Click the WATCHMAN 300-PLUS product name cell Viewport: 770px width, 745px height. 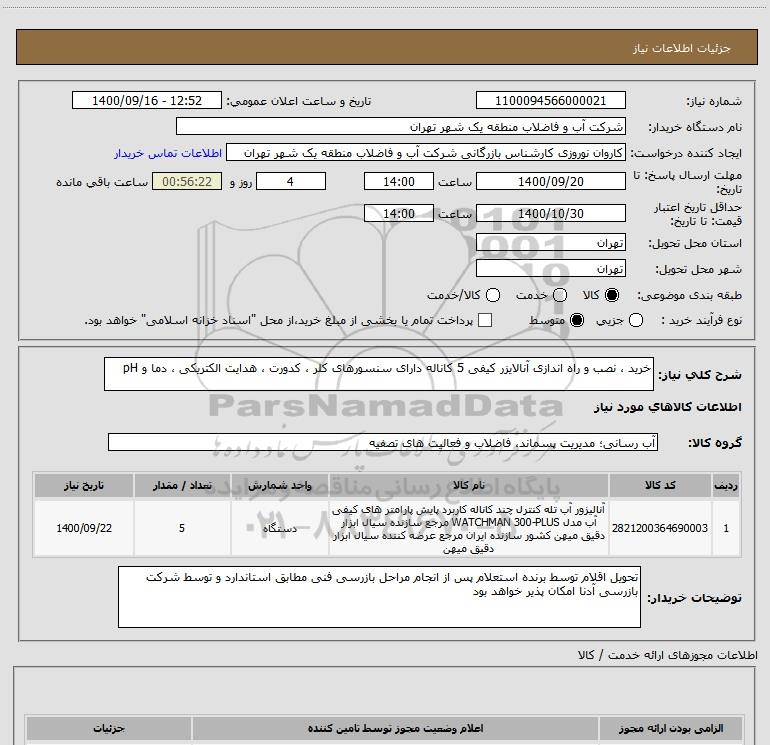tap(468, 528)
